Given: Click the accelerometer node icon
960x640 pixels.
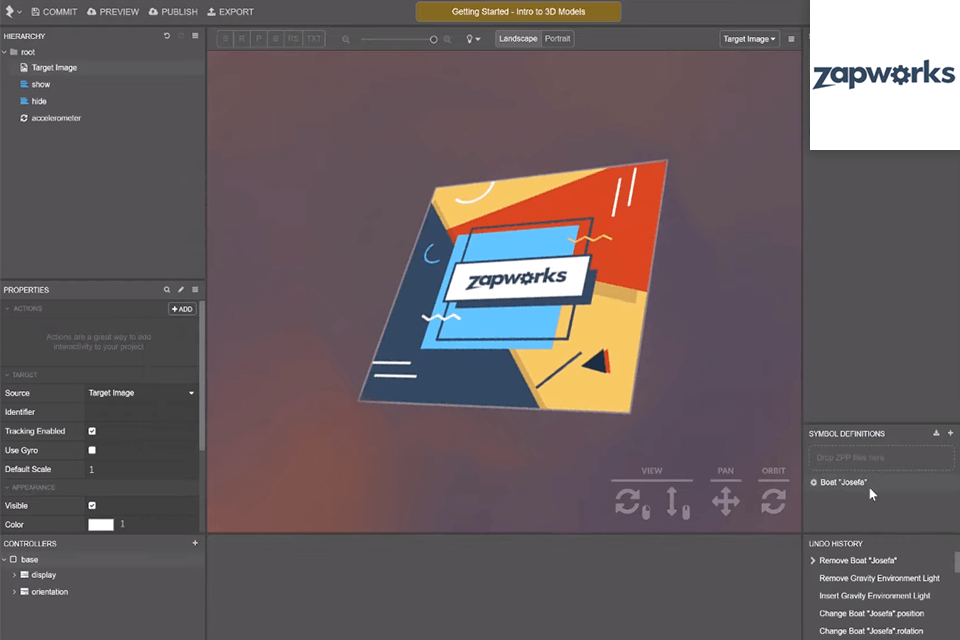Looking at the screenshot, I should 24,118.
